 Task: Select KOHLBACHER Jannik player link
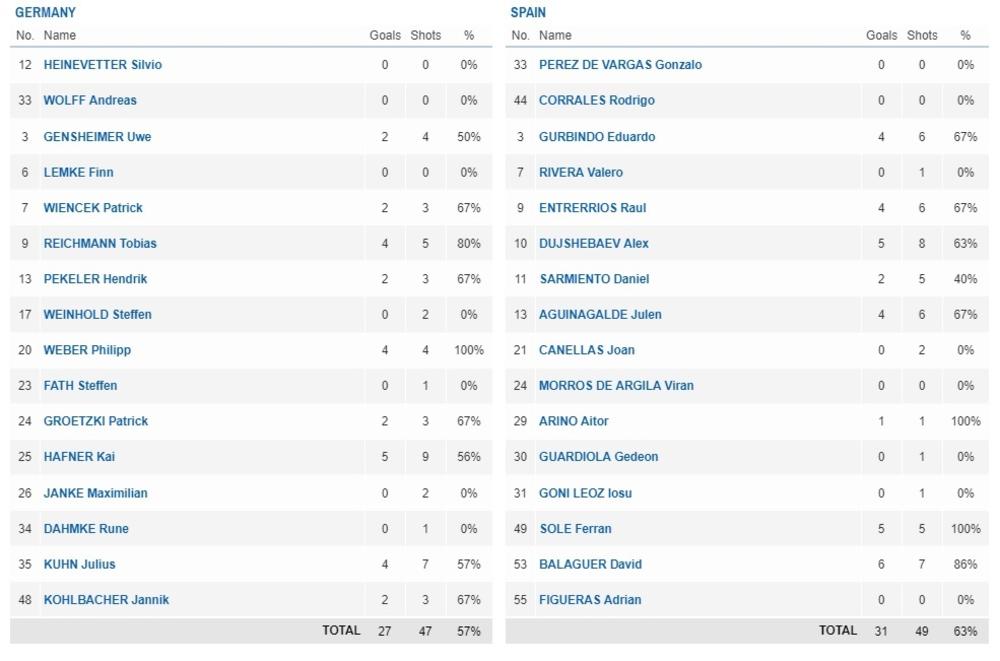click(x=106, y=600)
